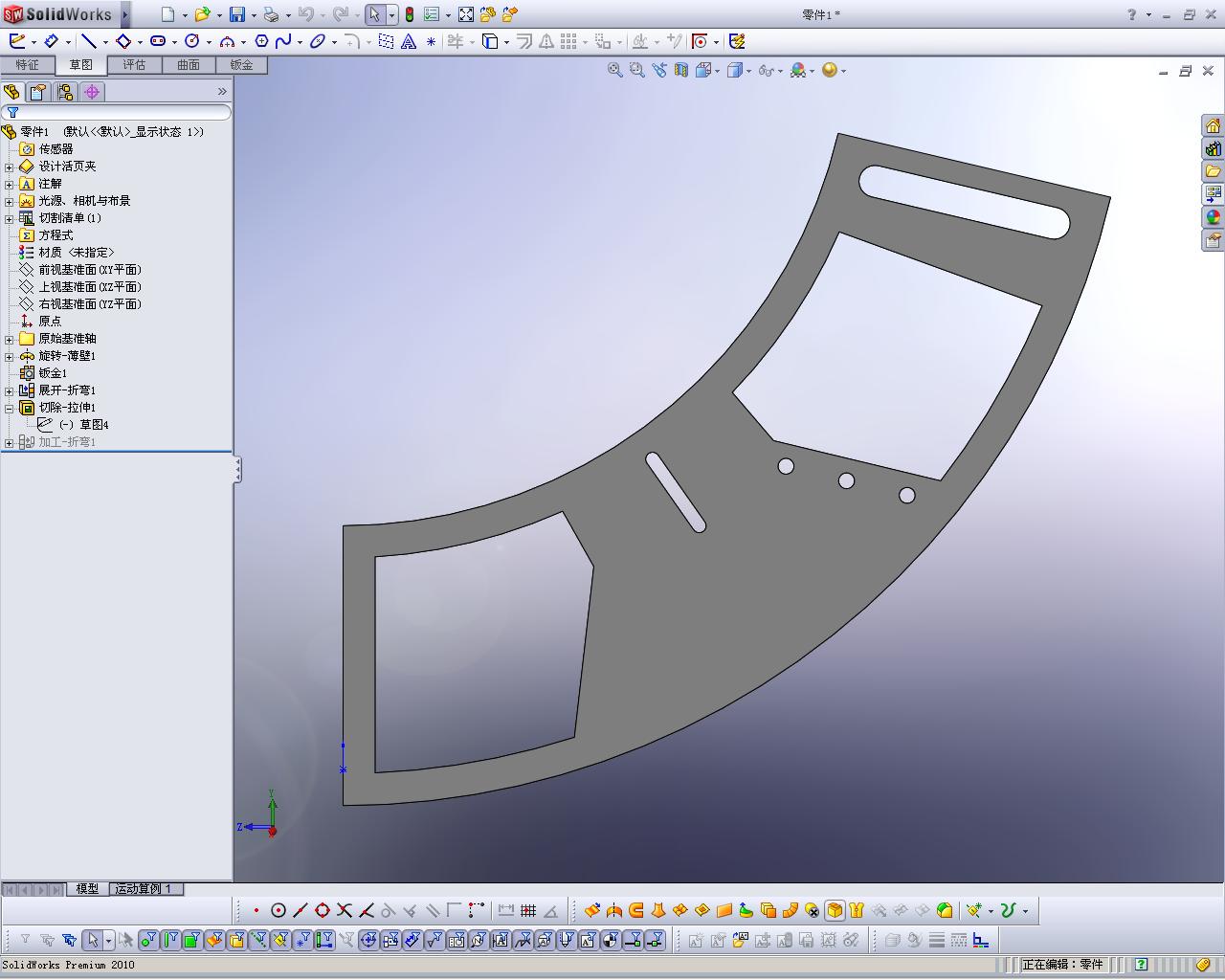Click the Rebuild traffic light icon
The image size is (1225, 980).
click(x=410, y=14)
